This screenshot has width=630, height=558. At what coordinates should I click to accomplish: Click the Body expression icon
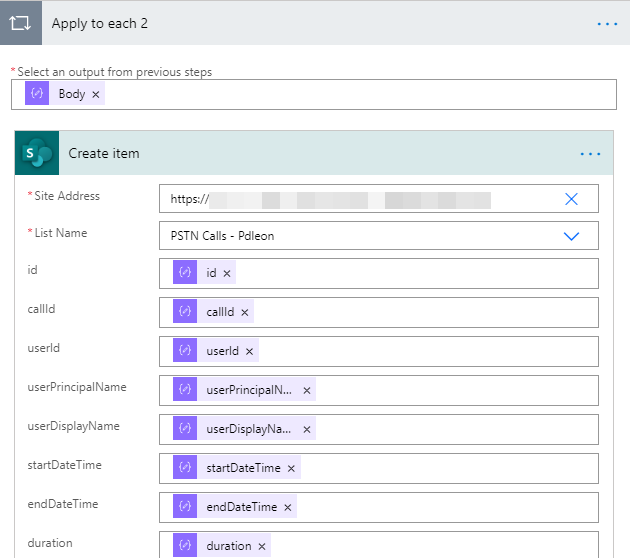38,94
